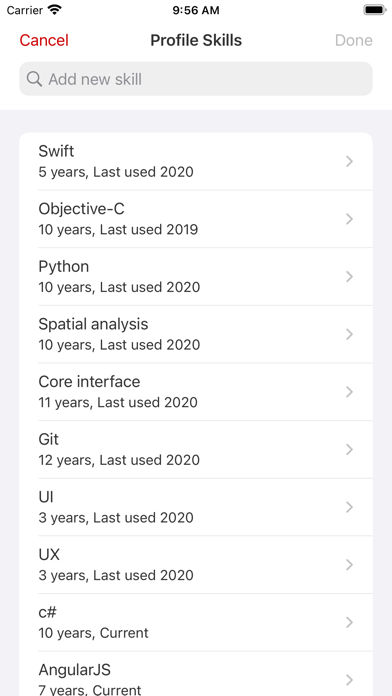Tap chevron on Spatial analysis row
Image resolution: width=392 pixels, height=696 pixels.
pyautogui.click(x=349, y=334)
